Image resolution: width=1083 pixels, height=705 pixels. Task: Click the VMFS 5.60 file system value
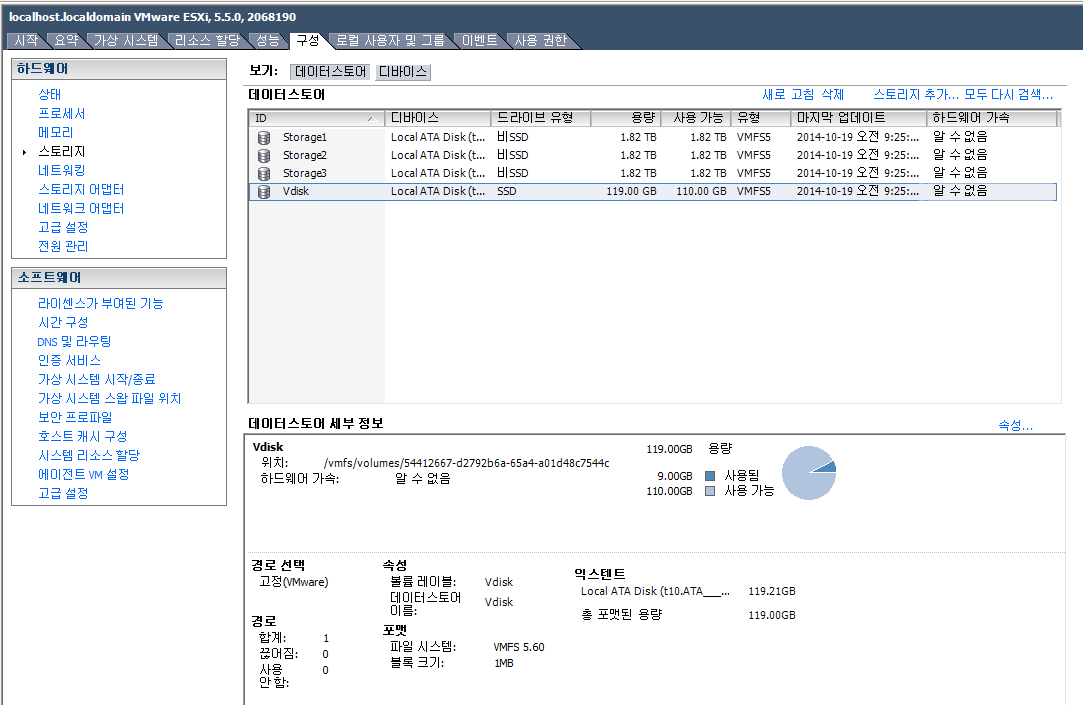click(x=519, y=648)
